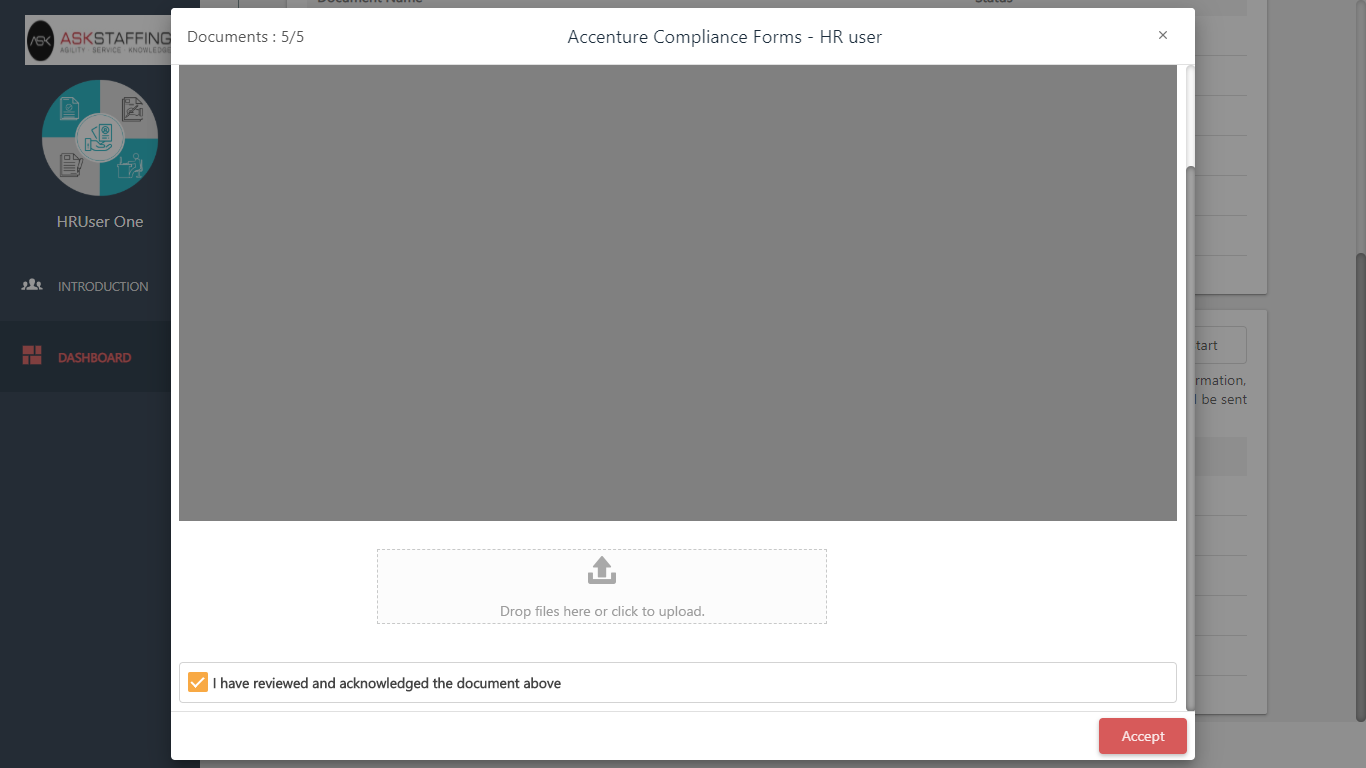Click 'Drop files here or click to upload' text
Image resolution: width=1366 pixels, height=768 pixels.
coord(602,611)
